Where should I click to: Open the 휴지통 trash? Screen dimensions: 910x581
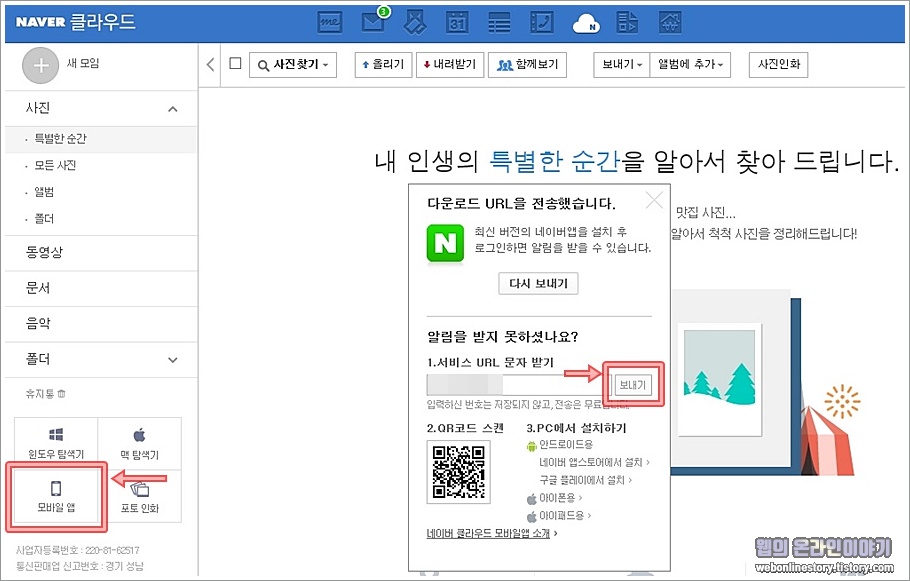pyautogui.click(x=45, y=394)
